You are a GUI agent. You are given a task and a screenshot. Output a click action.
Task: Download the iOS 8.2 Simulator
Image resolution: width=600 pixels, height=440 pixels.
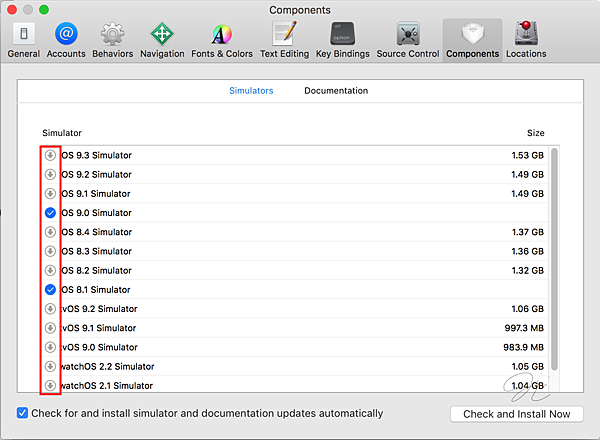[x=50, y=270]
